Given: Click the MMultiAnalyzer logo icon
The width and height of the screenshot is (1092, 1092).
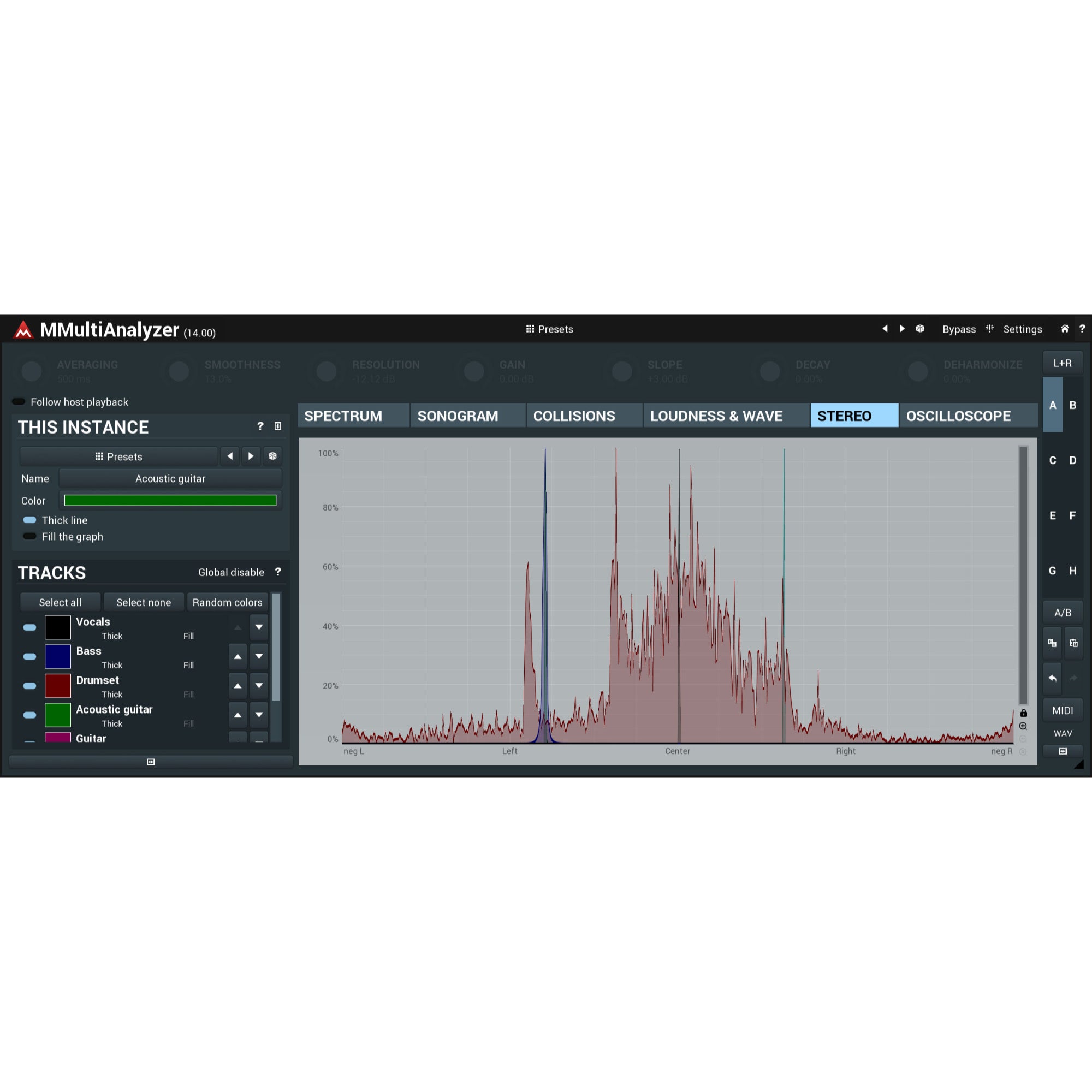Looking at the screenshot, I should pos(23,329).
